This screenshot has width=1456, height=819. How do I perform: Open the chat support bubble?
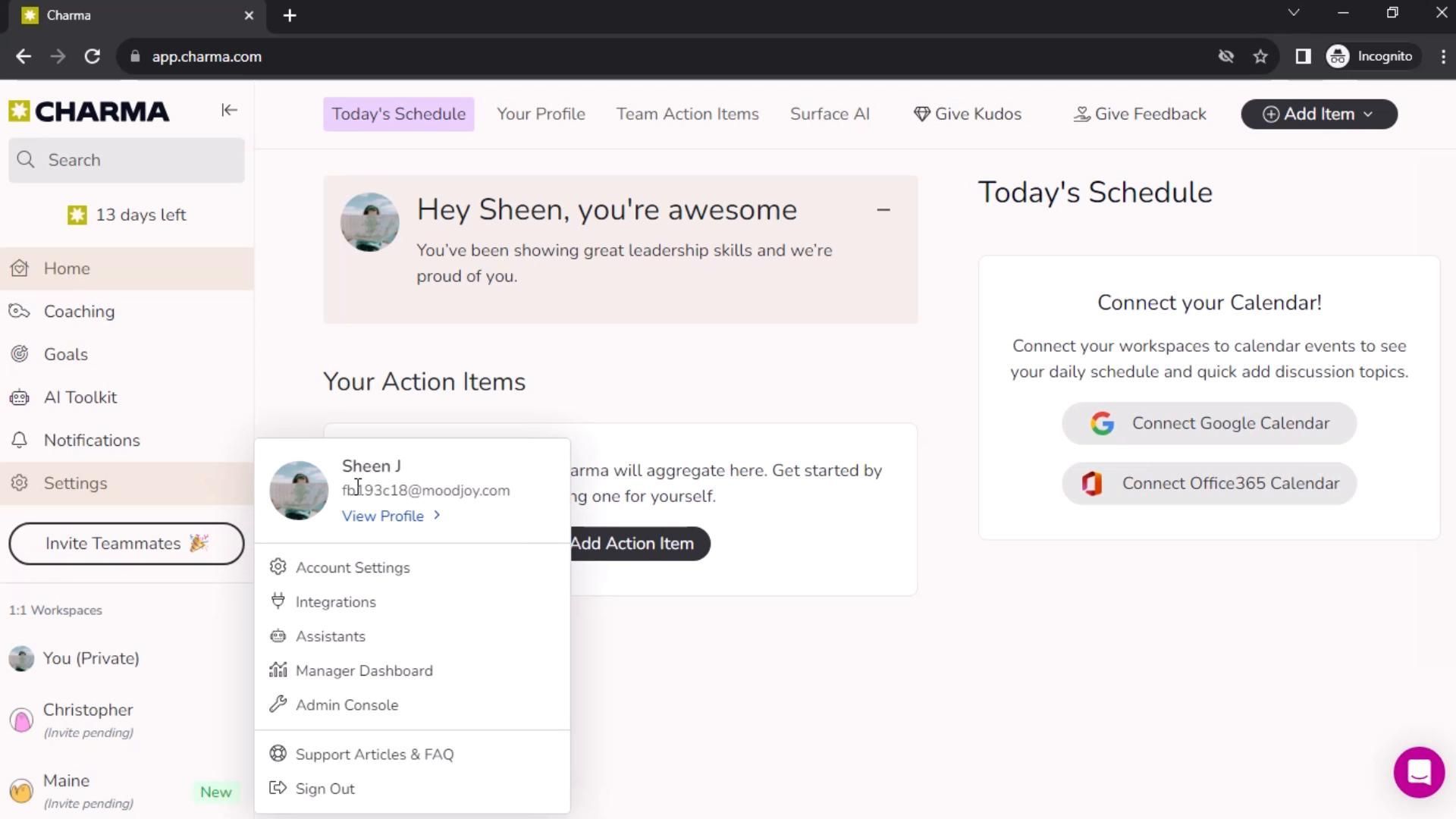click(1418, 772)
